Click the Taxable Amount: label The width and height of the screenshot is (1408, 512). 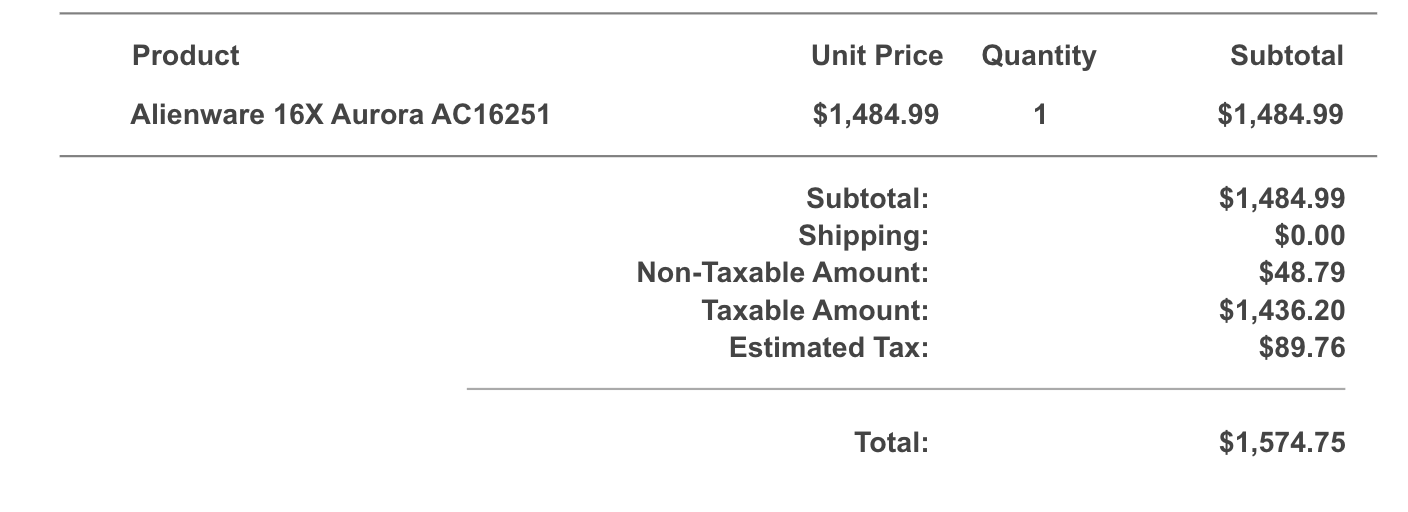(815, 311)
